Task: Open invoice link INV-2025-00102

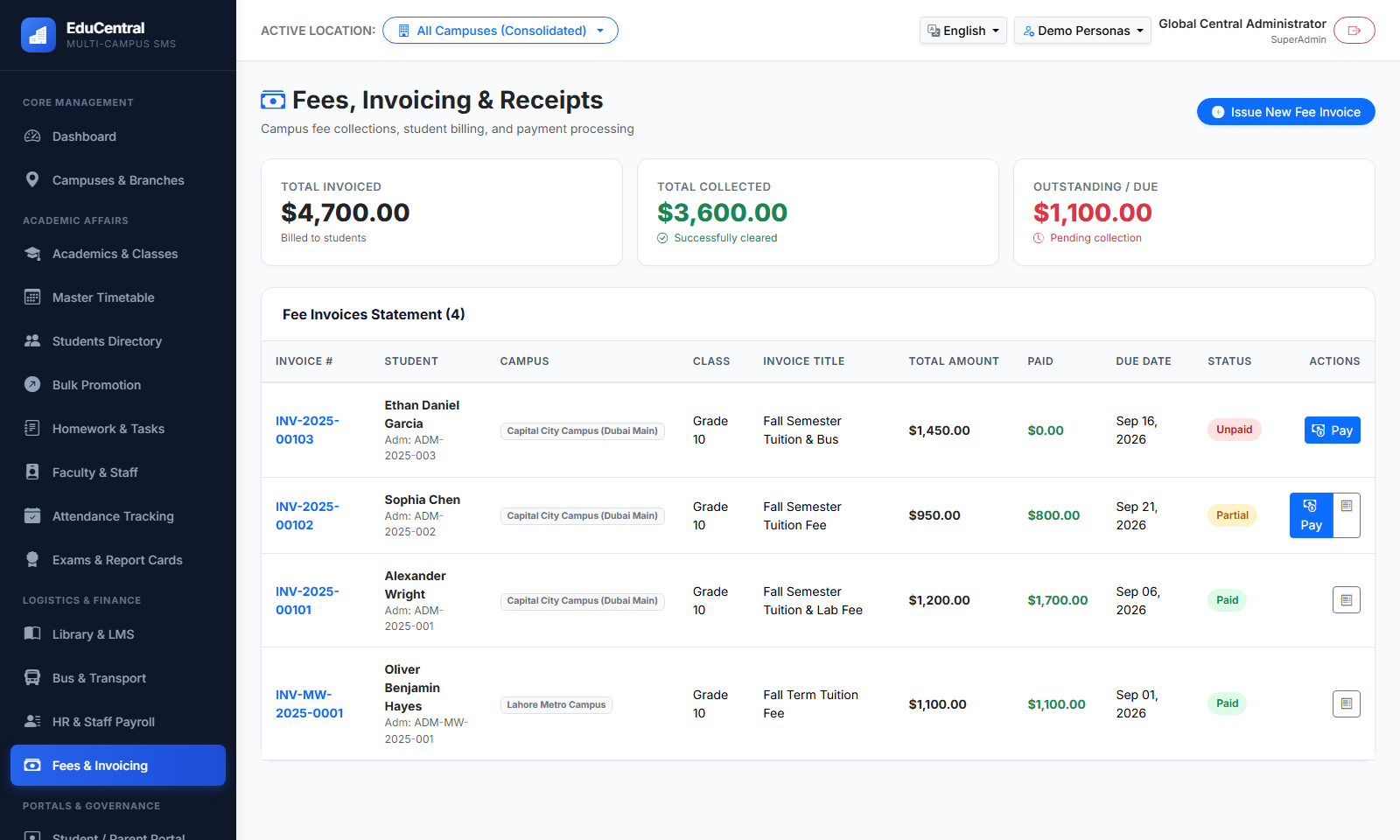Action: pos(307,515)
